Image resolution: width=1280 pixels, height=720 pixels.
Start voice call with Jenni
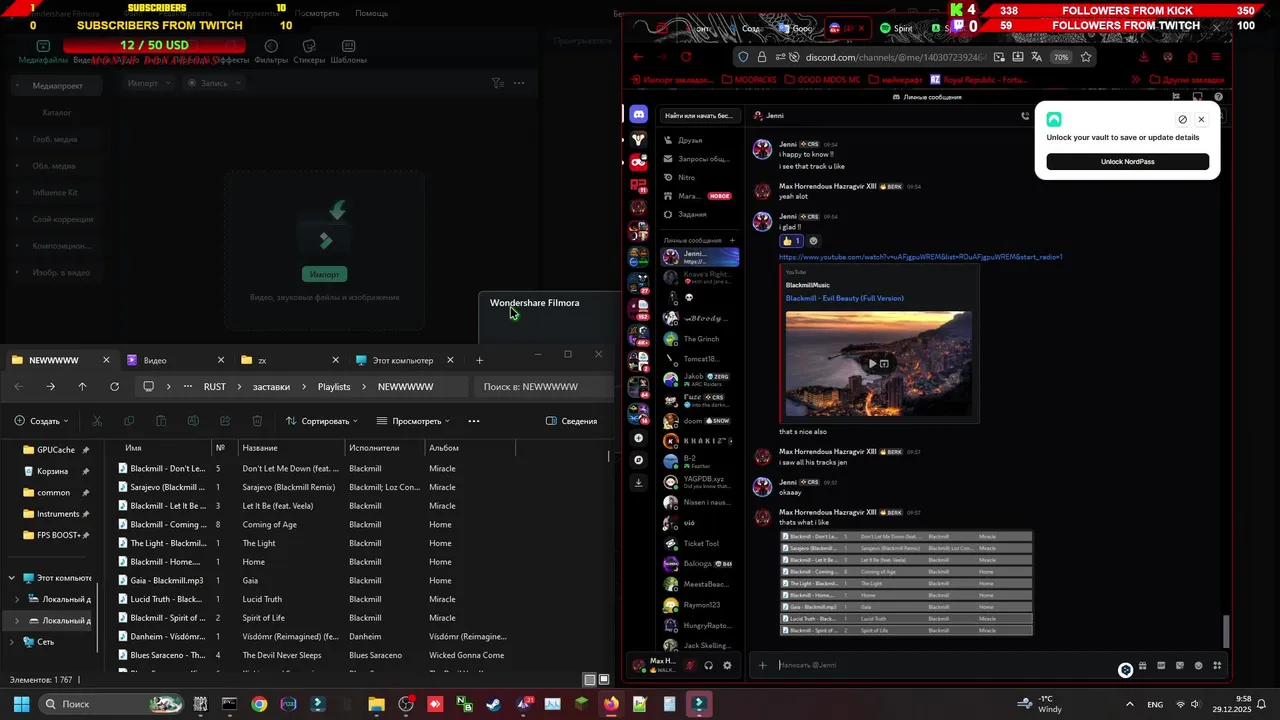coord(1025,116)
